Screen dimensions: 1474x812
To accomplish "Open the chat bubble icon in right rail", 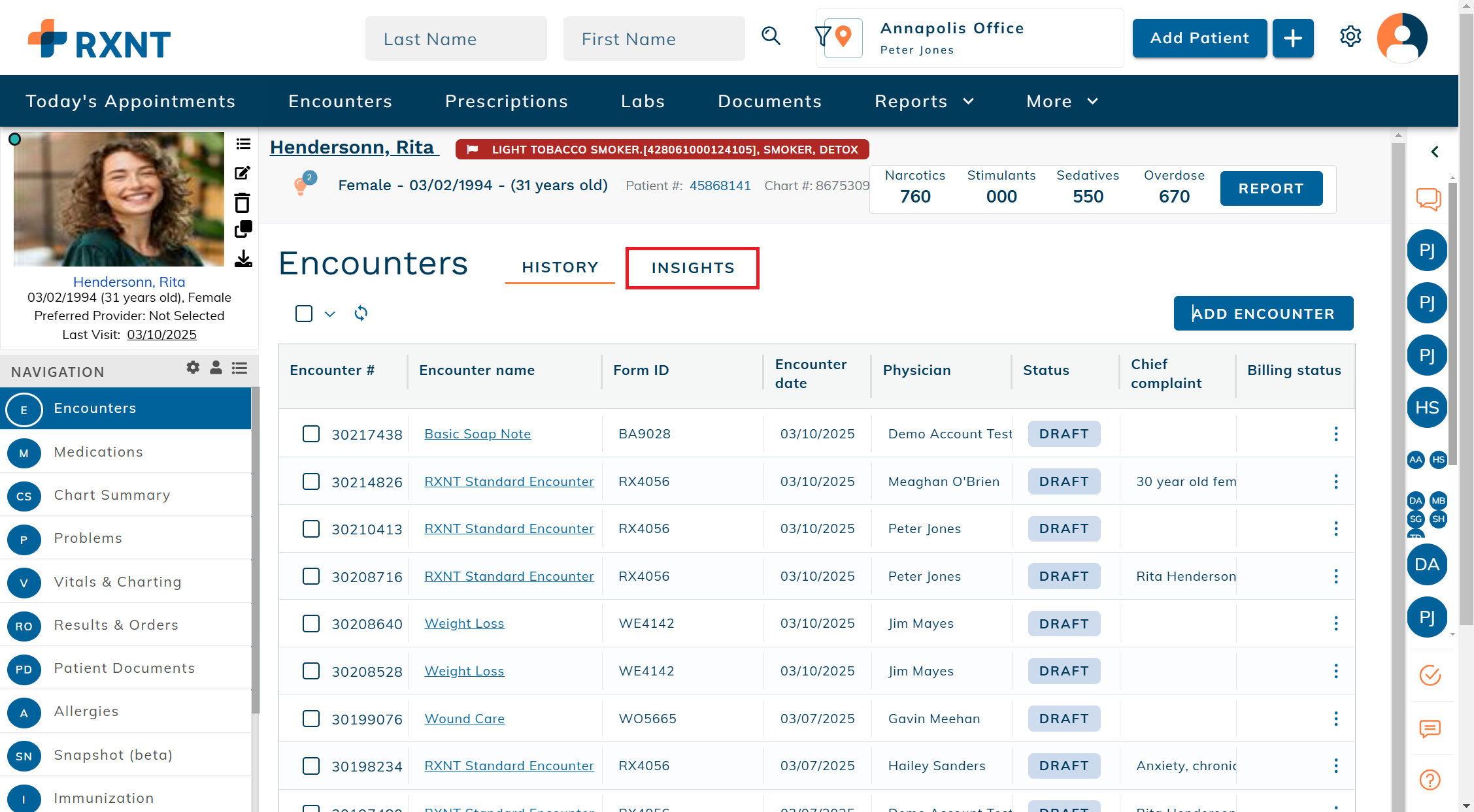I will pyautogui.click(x=1429, y=199).
